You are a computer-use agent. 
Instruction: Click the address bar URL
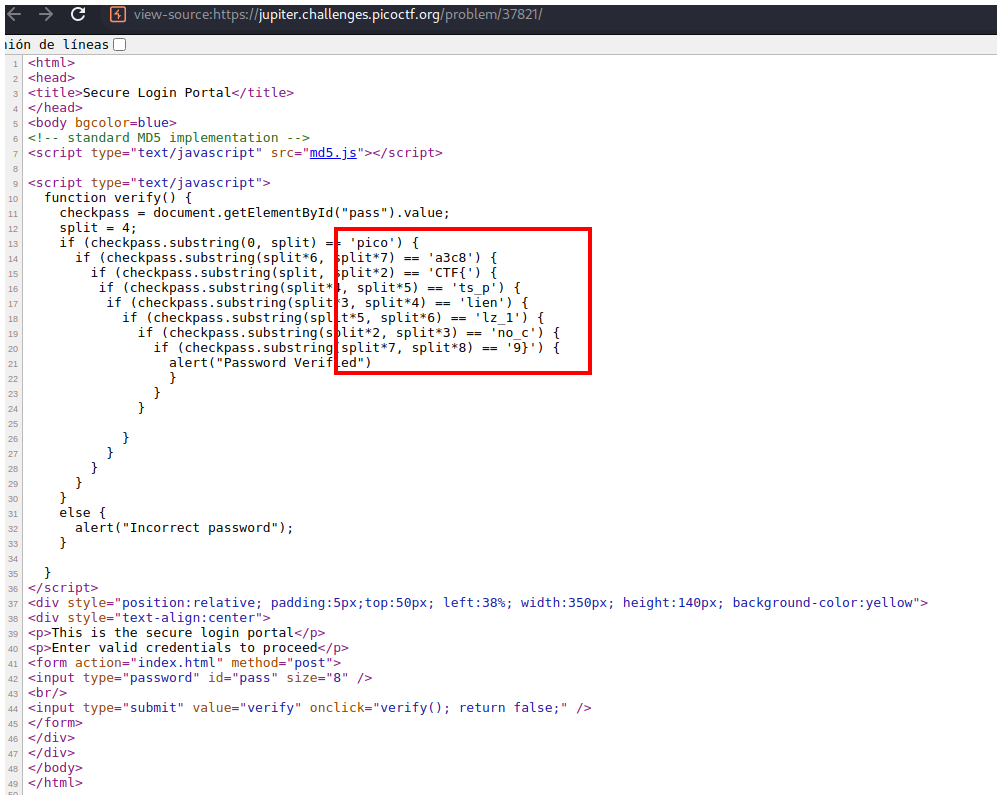[340, 15]
